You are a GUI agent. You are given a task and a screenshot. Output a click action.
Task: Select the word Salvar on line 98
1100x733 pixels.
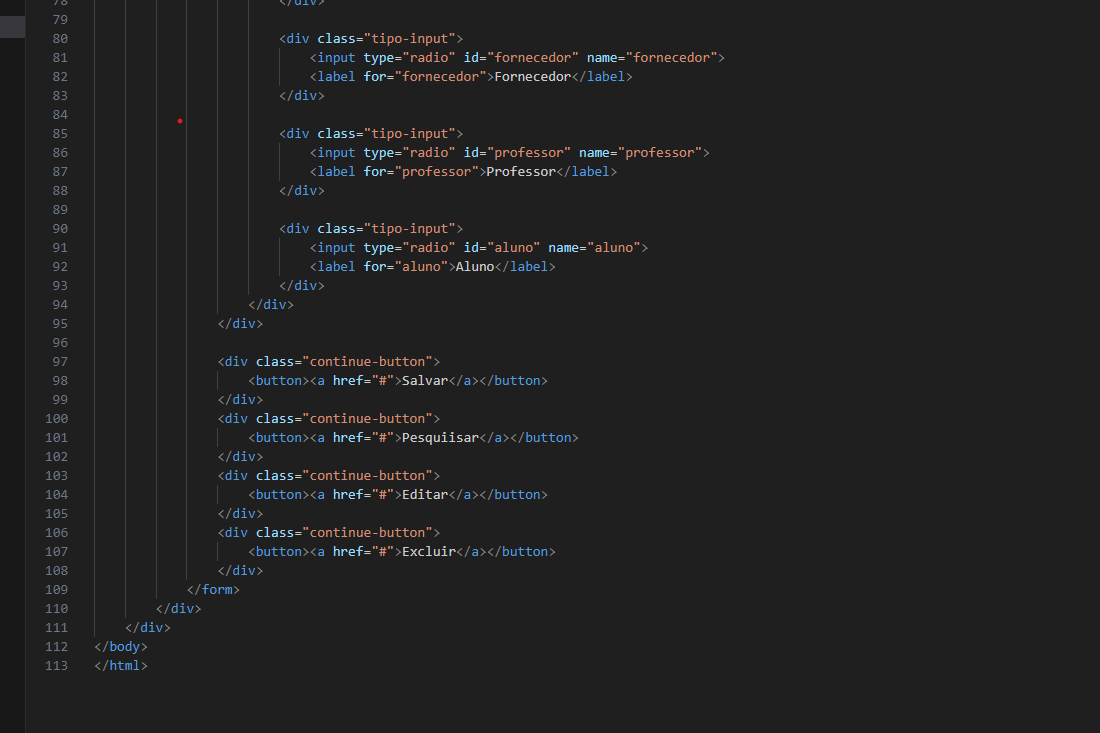tap(424, 380)
